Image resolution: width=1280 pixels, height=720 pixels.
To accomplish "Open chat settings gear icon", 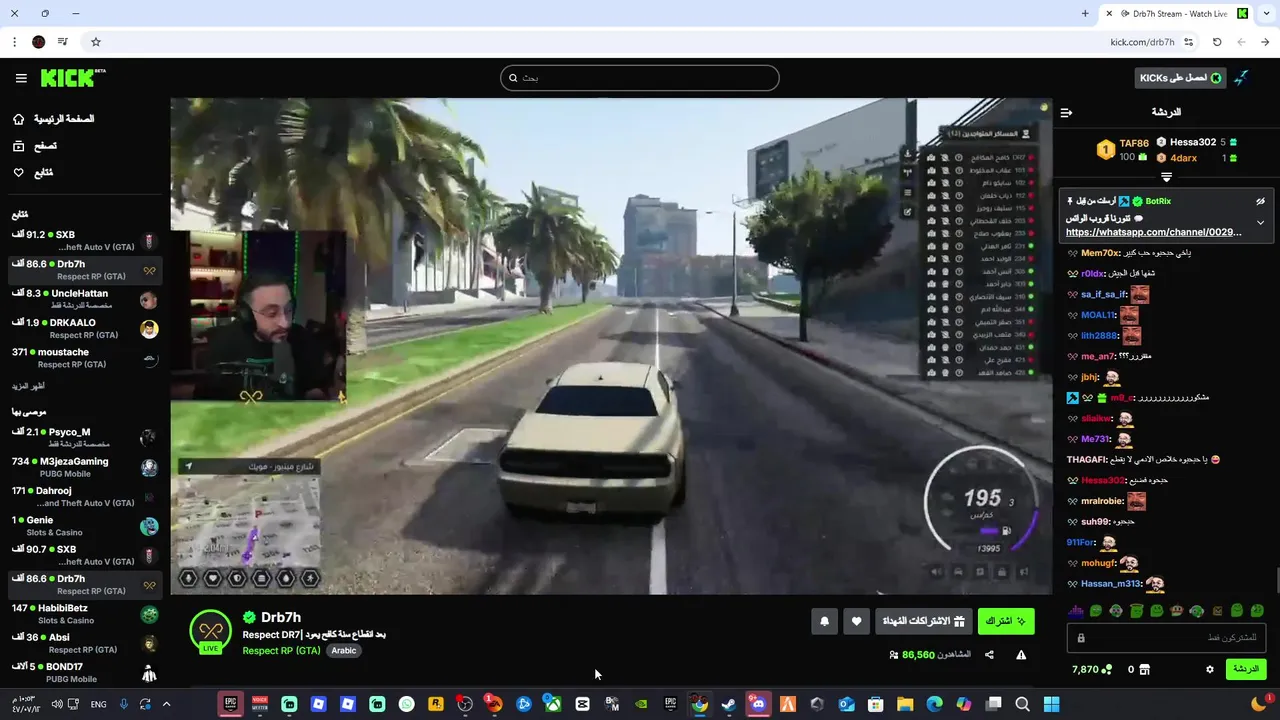I will tap(1209, 669).
